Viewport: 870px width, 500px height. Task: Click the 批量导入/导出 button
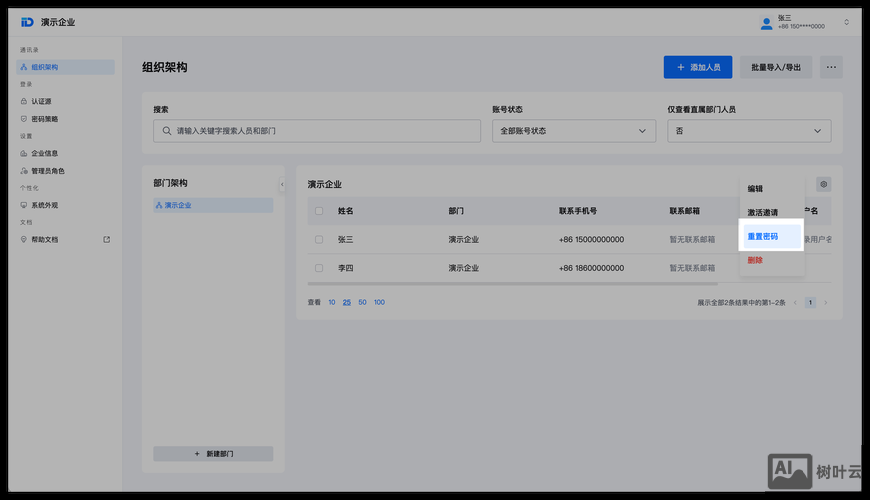776,67
